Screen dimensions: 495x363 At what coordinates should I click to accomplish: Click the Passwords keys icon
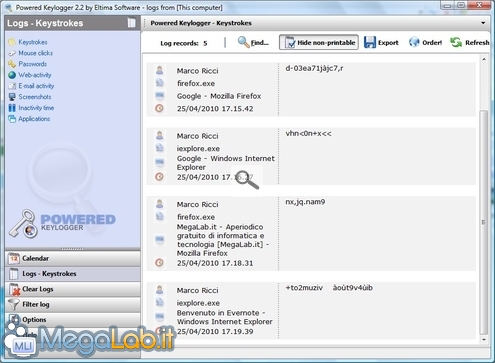(12, 64)
